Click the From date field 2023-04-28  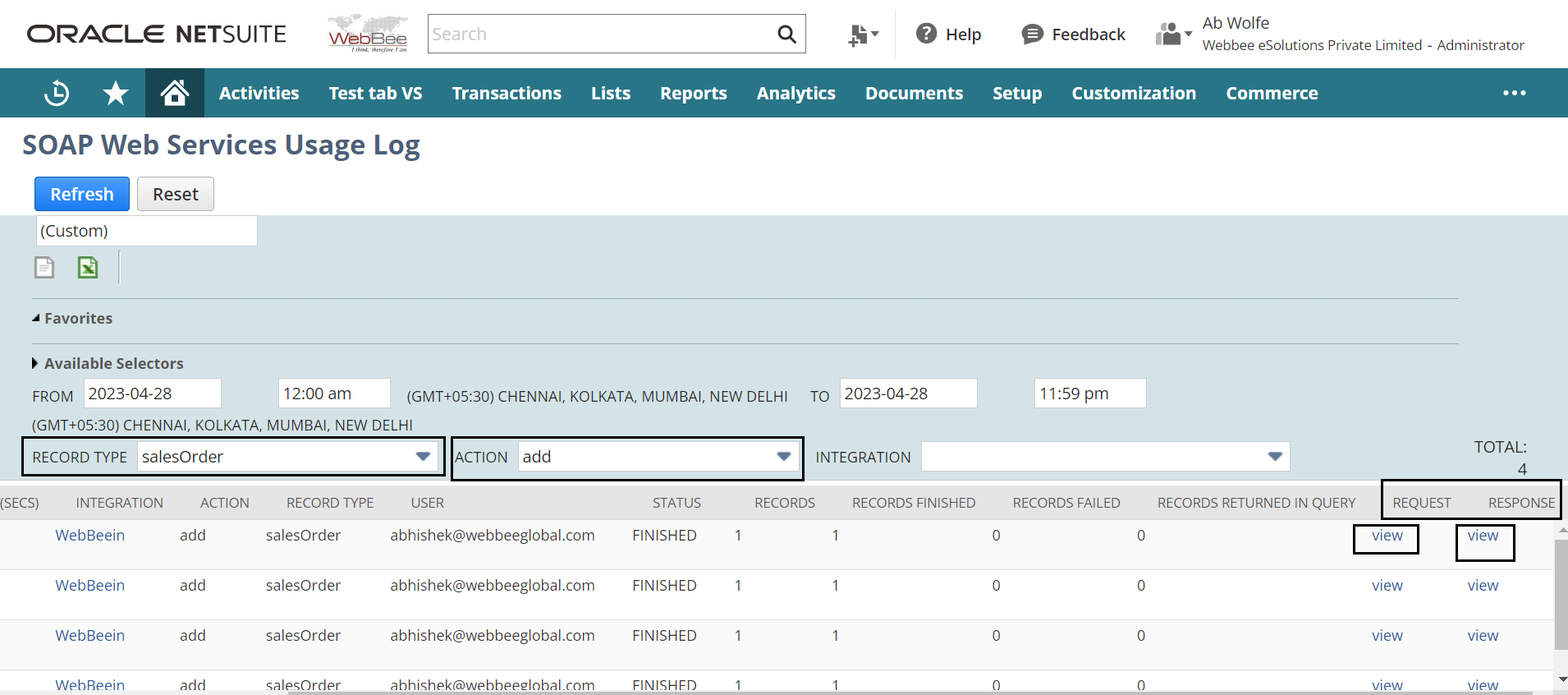(x=152, y=394)
